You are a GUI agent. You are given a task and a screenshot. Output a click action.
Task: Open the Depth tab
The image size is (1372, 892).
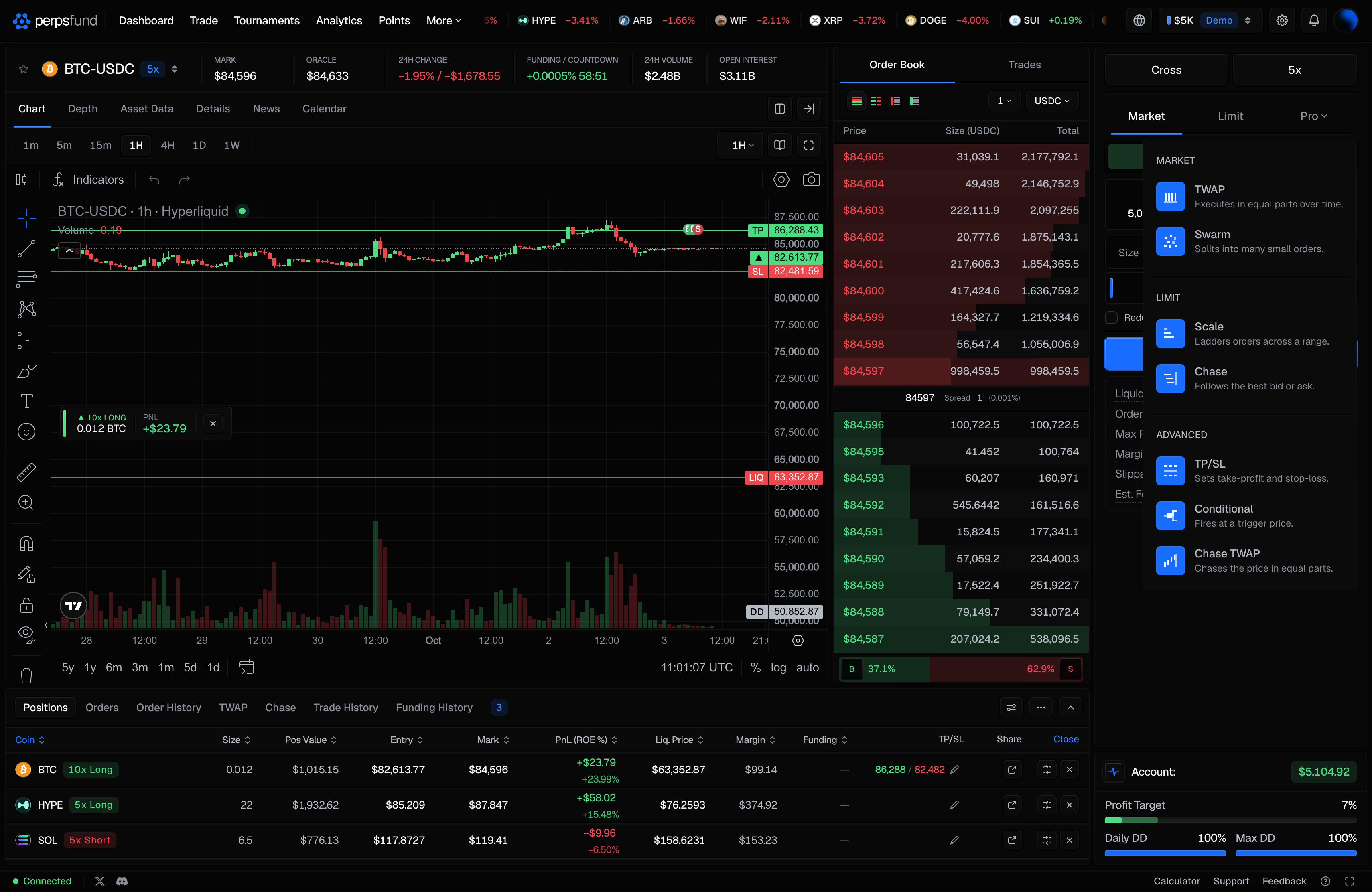click(82, 109)
